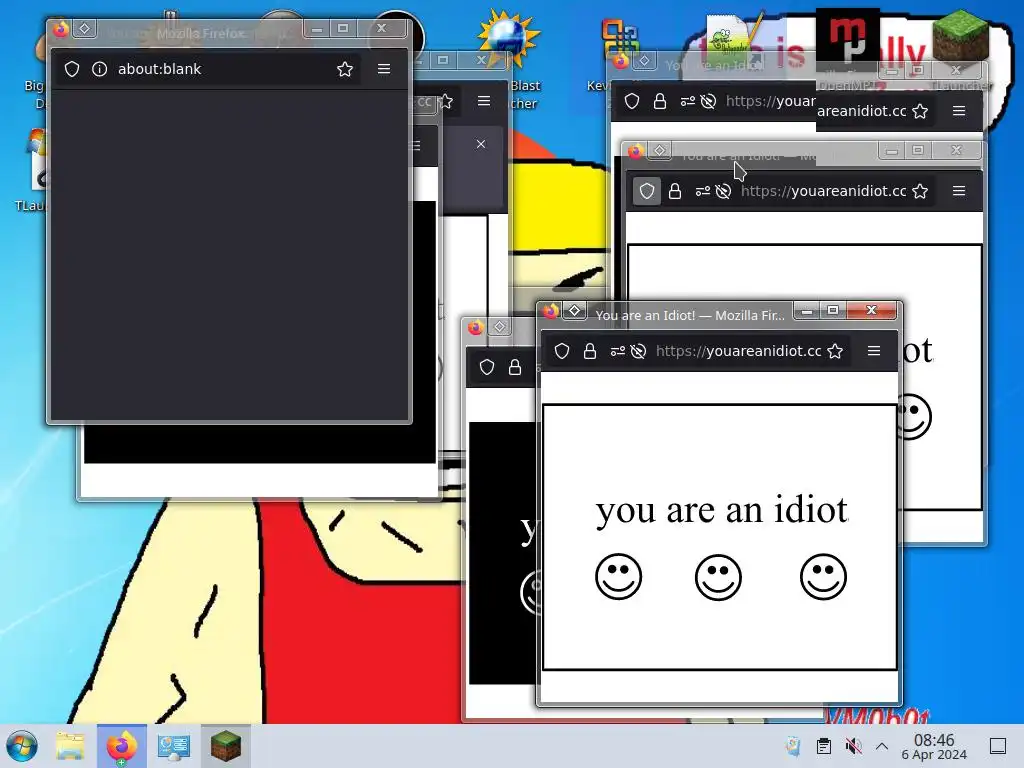Image resolution: width=1024 pixels, height=768 pixels.
Task: Bookmark about:blank with the star icon
Action: tap(345, 69)
